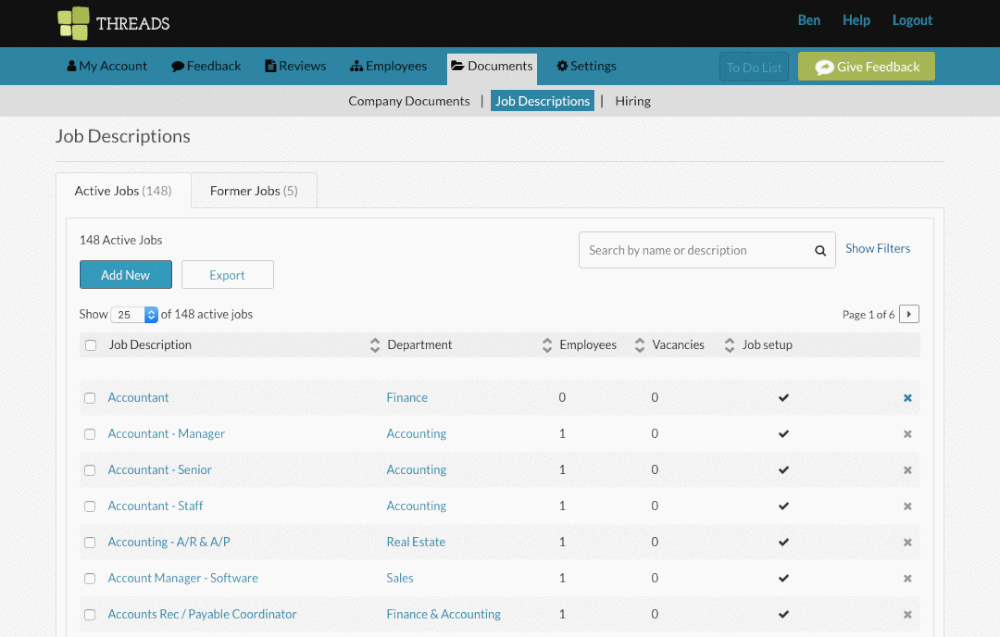This screenshot has height=637, width=1000.
Task: Switch to Former Jobs tab
Action: click(254, 191)
